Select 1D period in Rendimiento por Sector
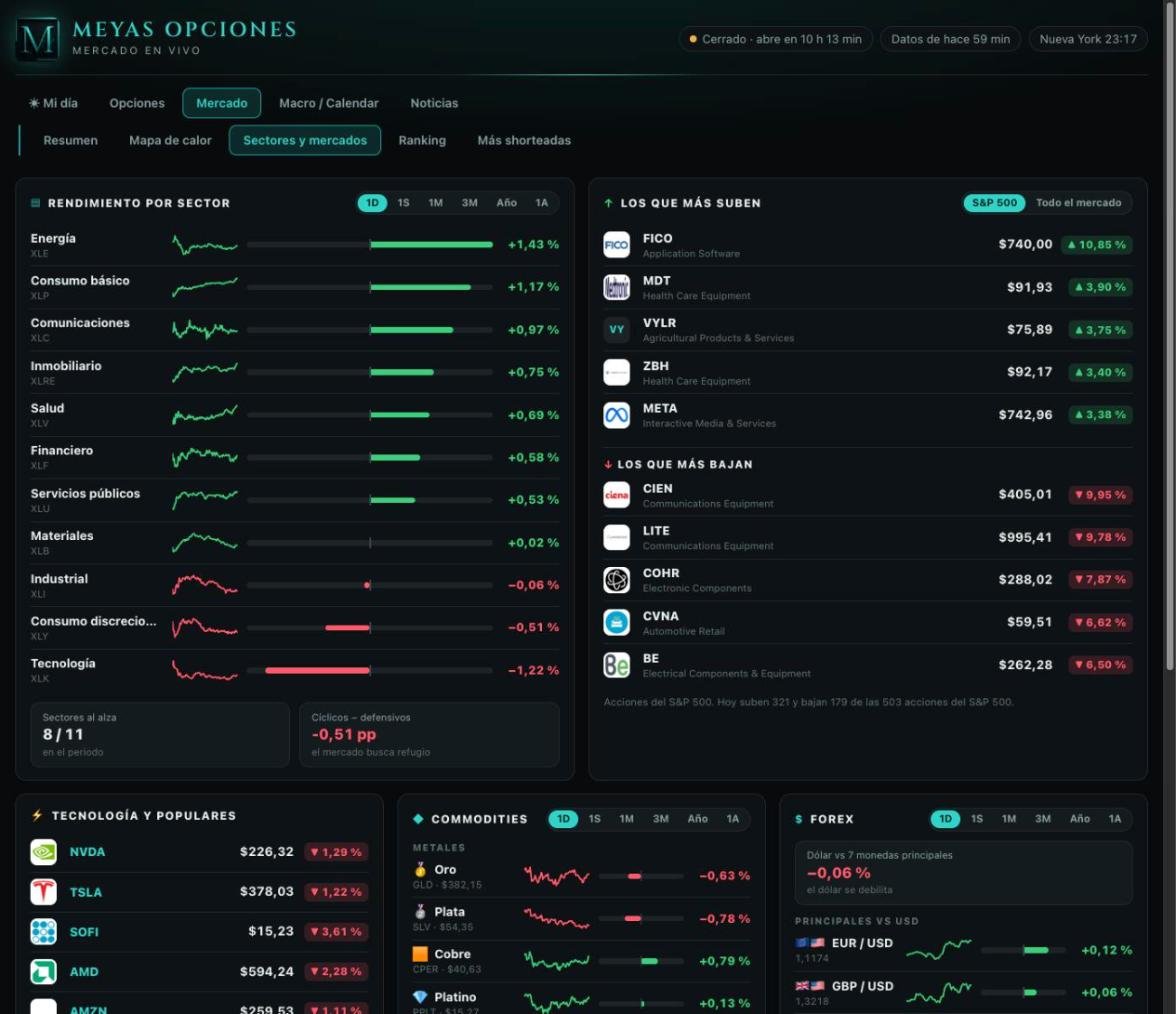 tap(372, 202)
